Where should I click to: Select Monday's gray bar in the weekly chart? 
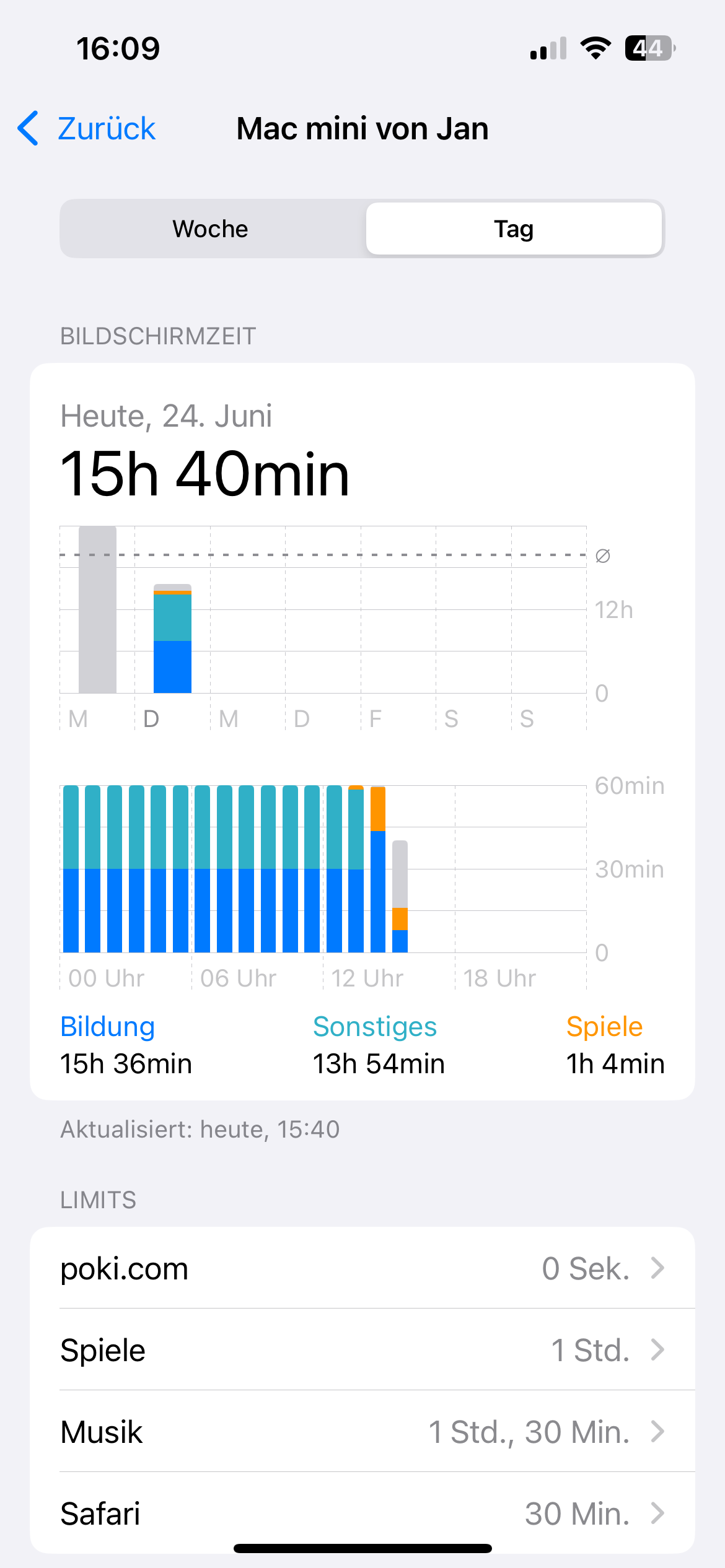coord(97,610)
